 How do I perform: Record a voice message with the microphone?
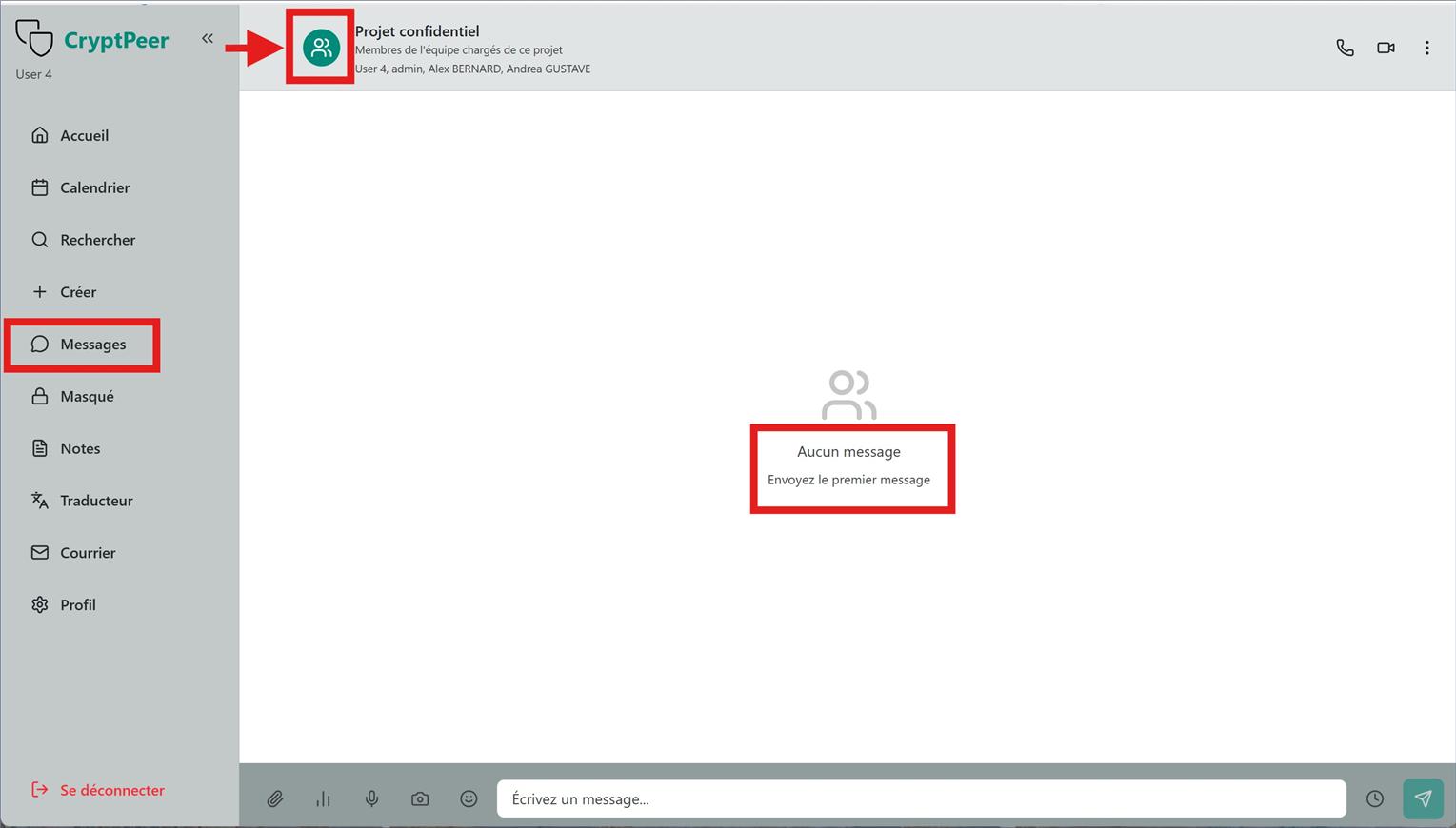click(x=371, y=798)
